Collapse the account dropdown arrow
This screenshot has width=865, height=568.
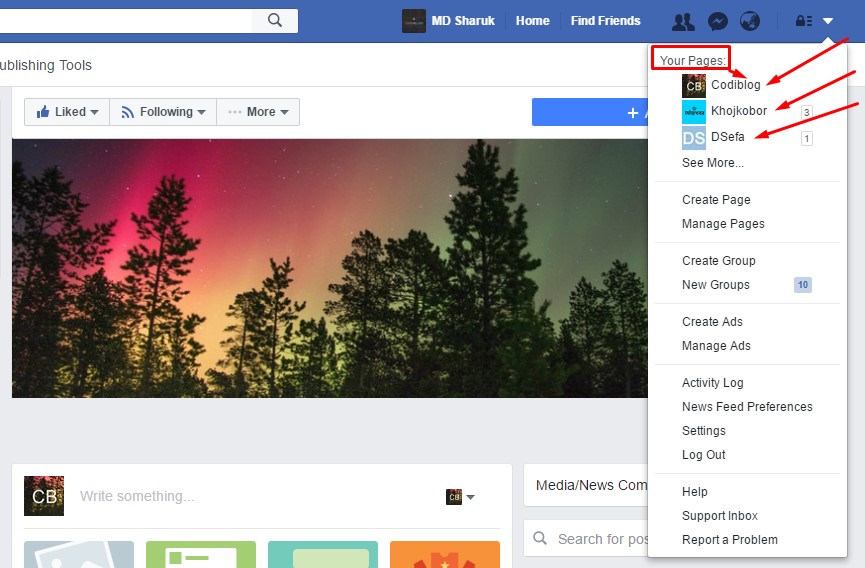point(827,21)
